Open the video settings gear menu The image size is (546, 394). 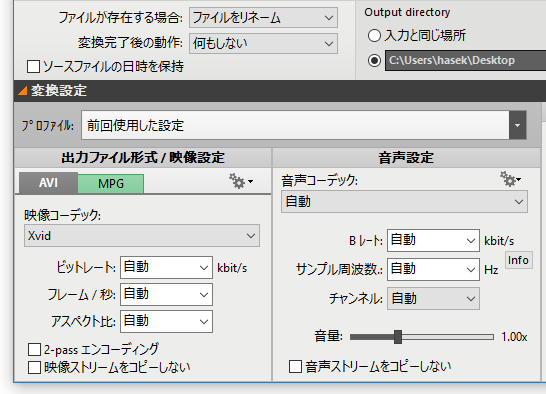241,181
